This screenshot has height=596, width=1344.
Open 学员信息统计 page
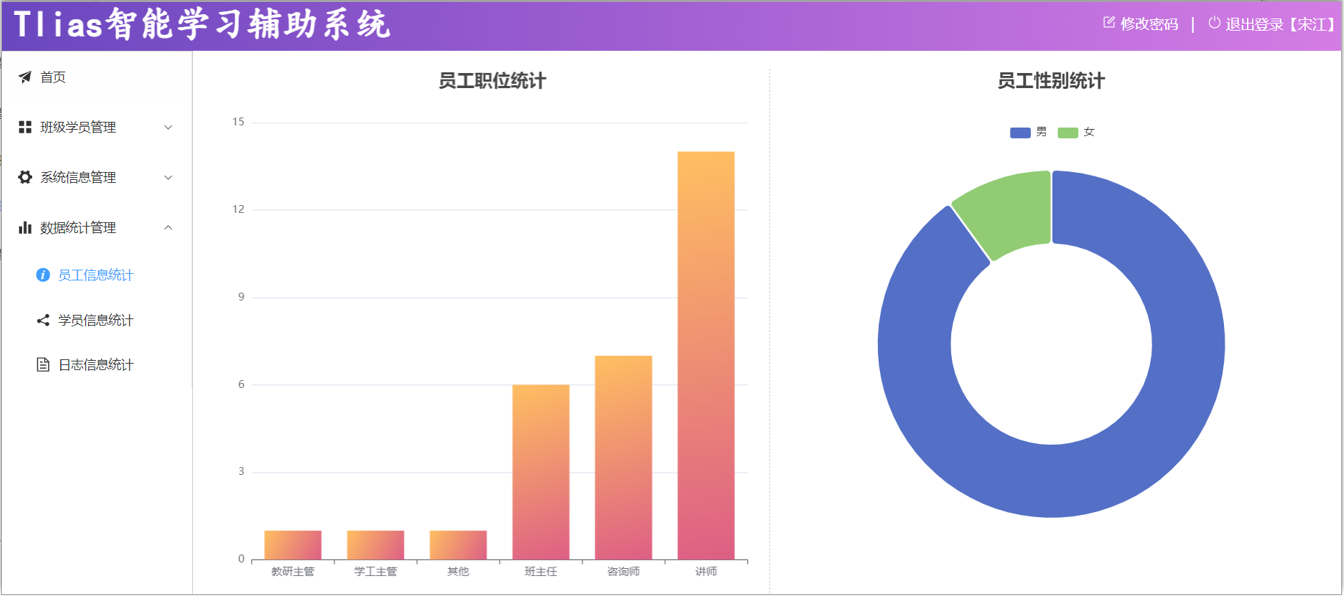click(96, 320)
